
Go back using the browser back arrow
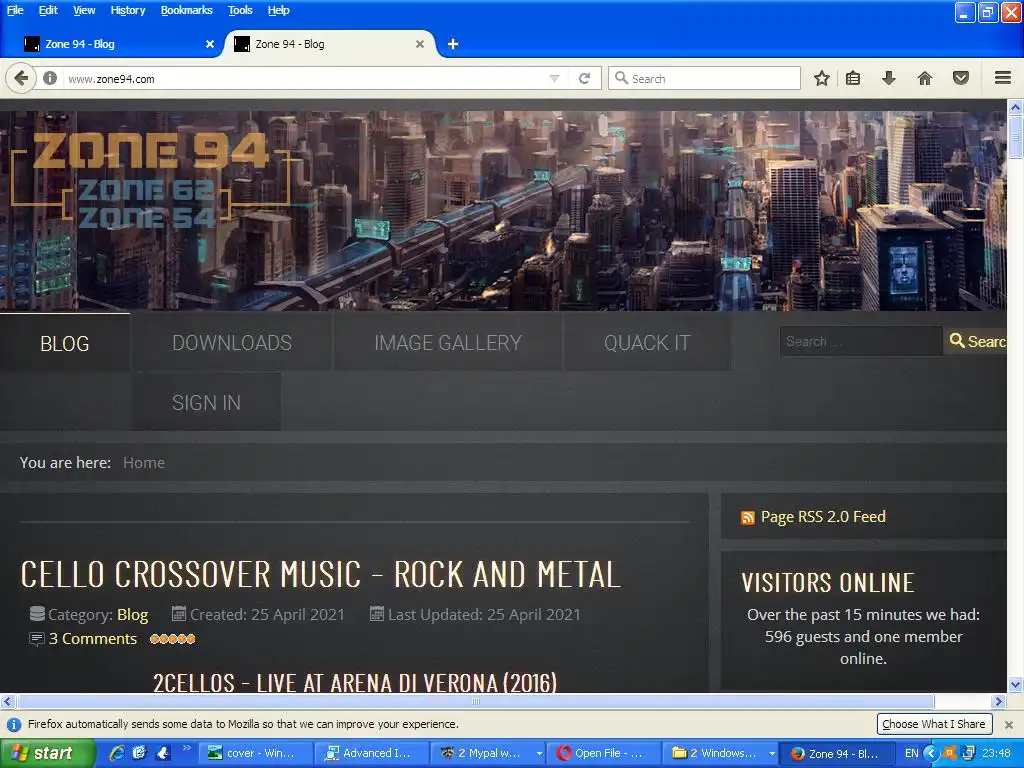click(x=21, y=78)
